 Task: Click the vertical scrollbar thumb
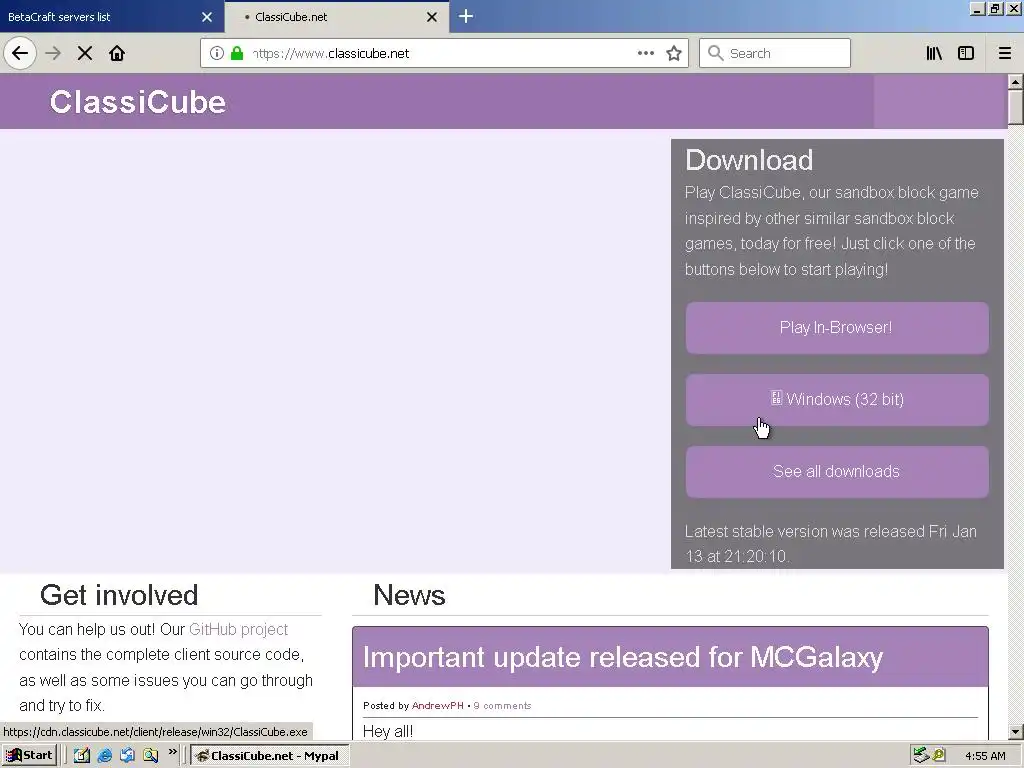(1015, 107)
